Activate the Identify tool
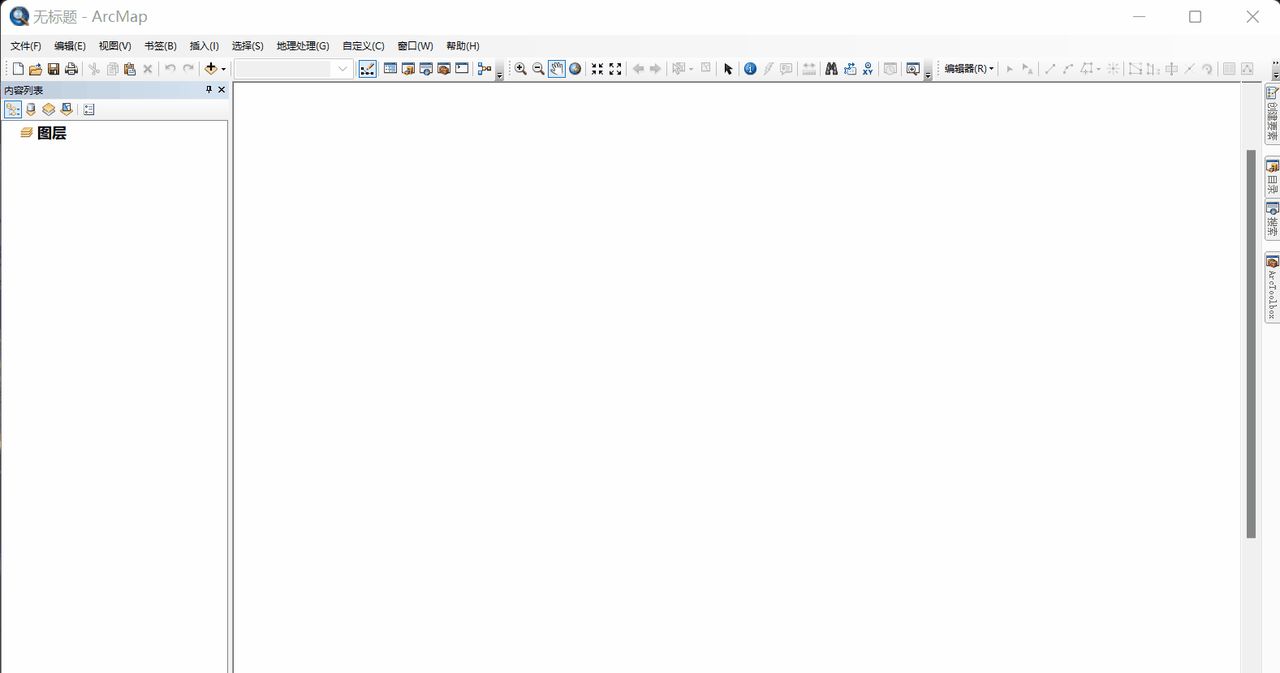The height and width of the screenshot is (673, 1280). (x=750, y=69)
